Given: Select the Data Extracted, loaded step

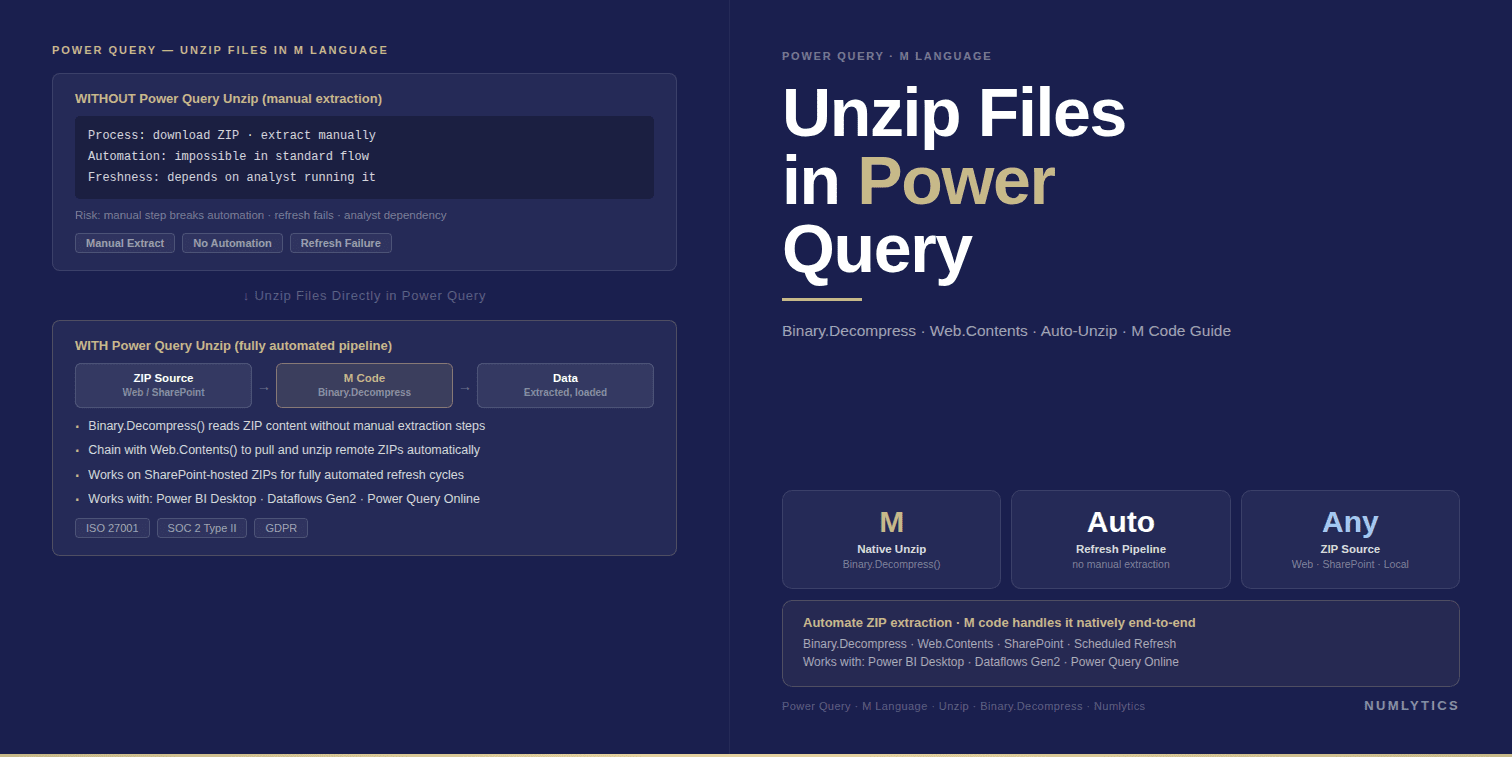Looking at the screenshot, I should [x=565, y=385].
